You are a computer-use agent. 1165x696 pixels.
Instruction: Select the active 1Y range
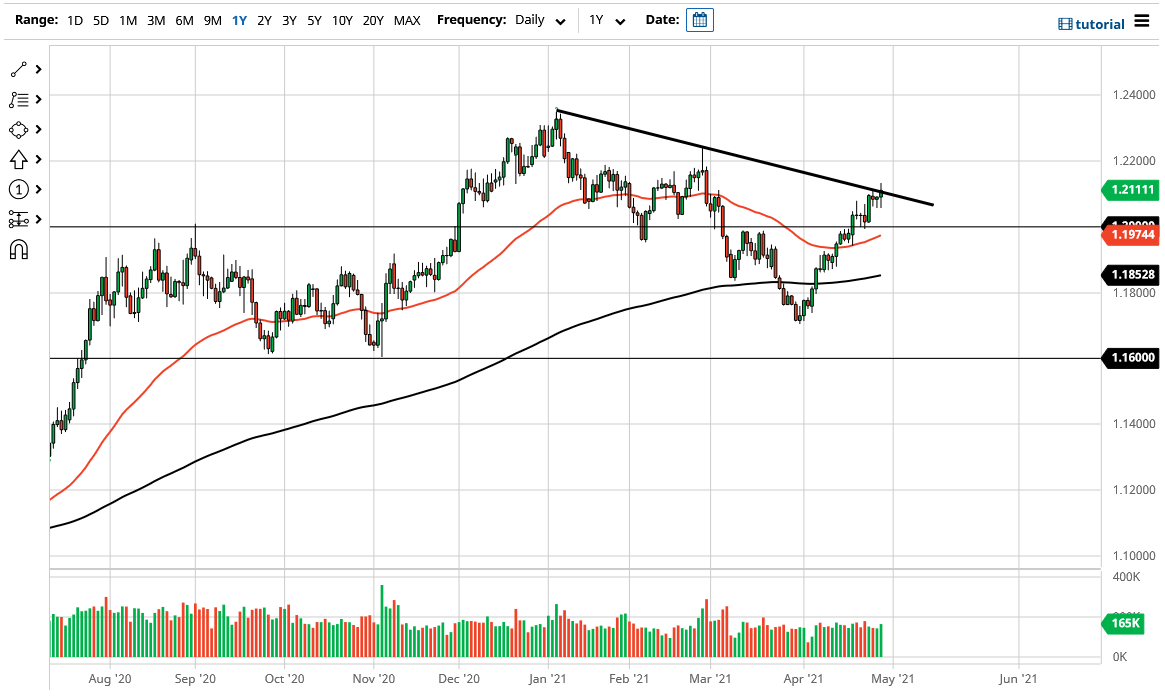[x=239, y=20]
